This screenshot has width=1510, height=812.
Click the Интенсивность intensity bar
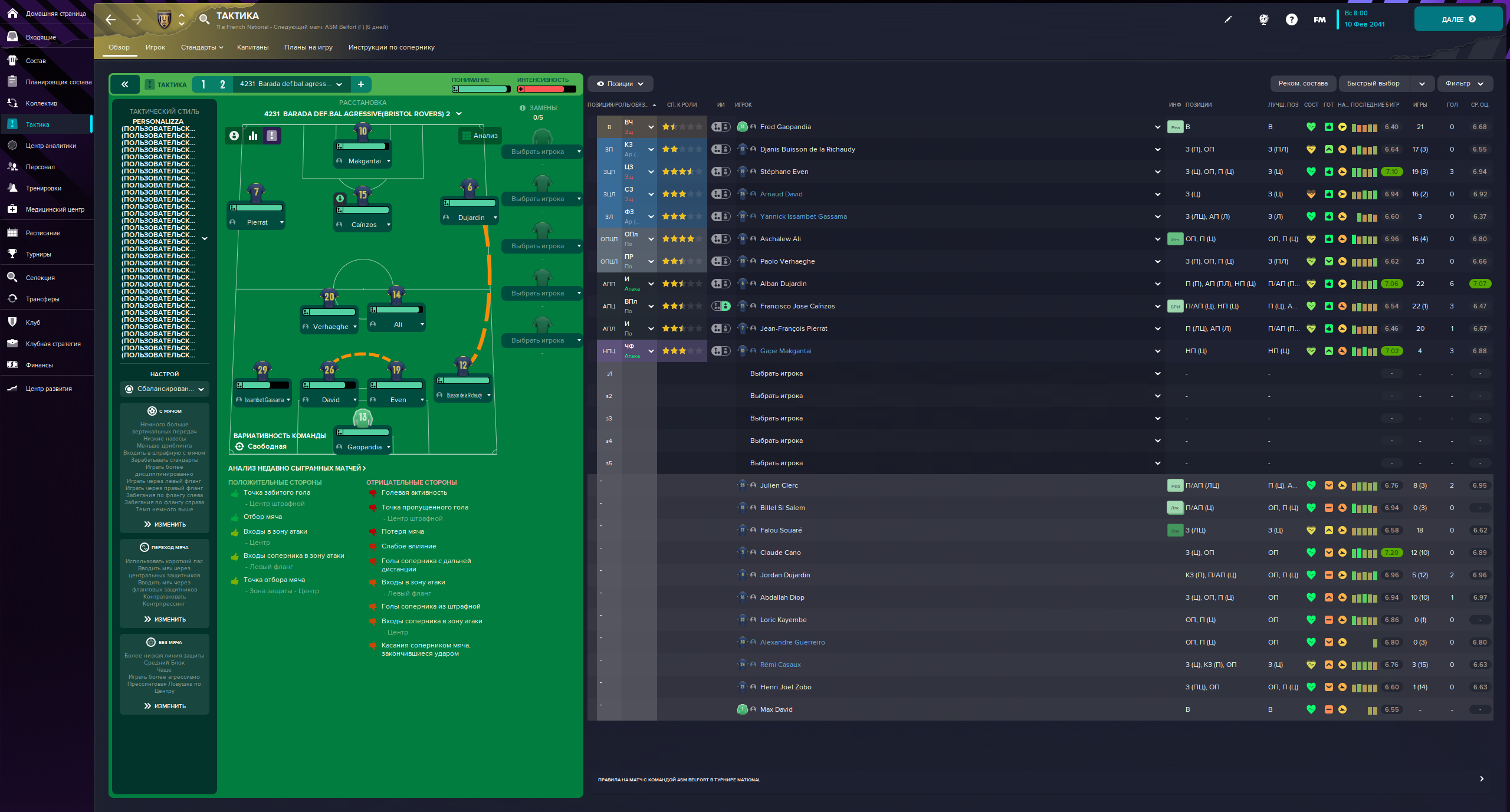coord(546,89)
